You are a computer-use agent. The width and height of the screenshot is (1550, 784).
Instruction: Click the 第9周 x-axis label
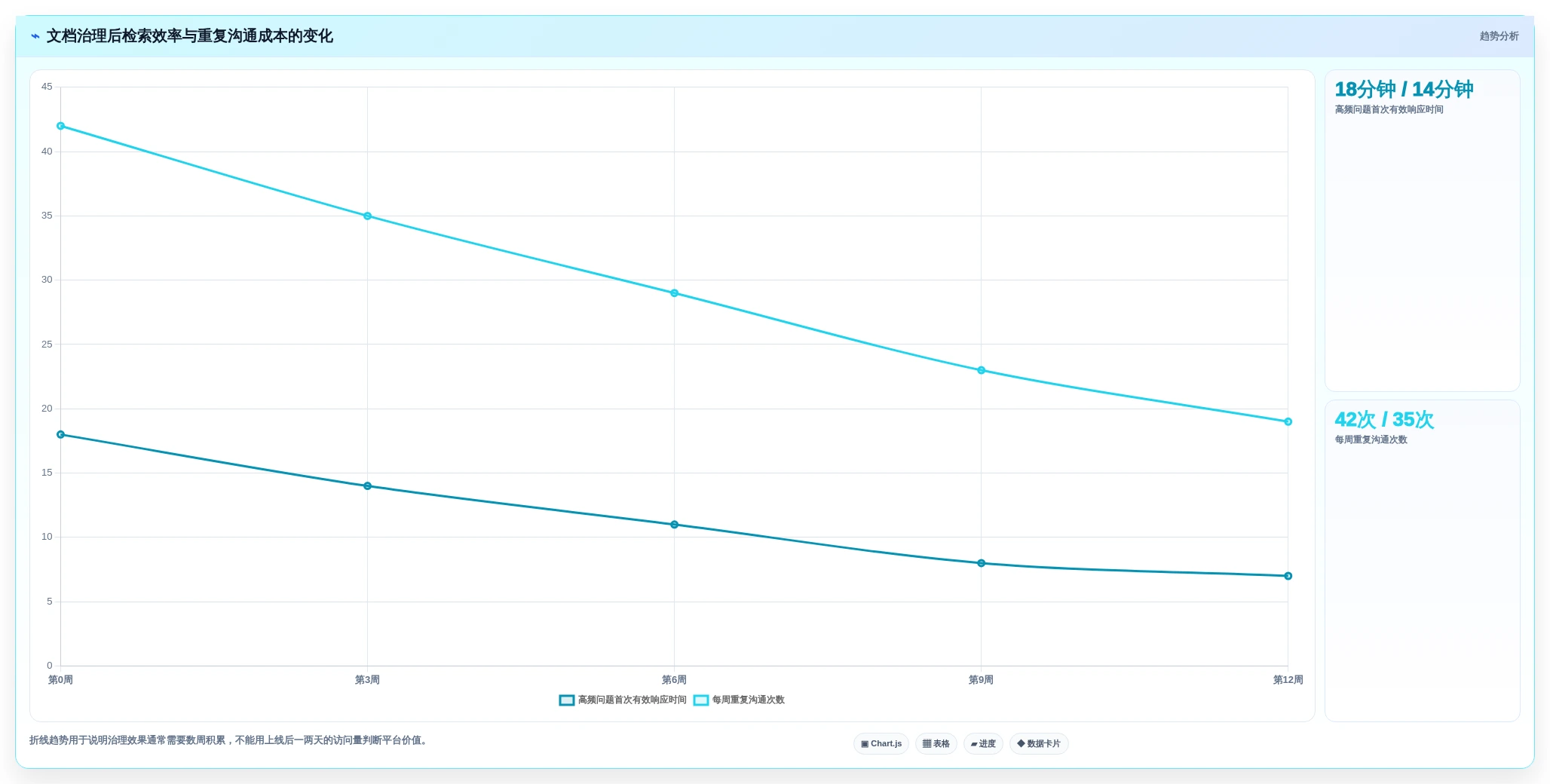point(982,680)
